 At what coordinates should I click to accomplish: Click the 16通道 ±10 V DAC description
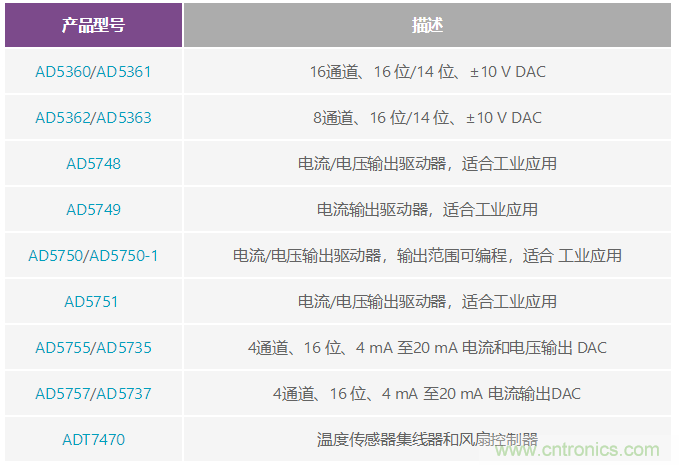427,72
